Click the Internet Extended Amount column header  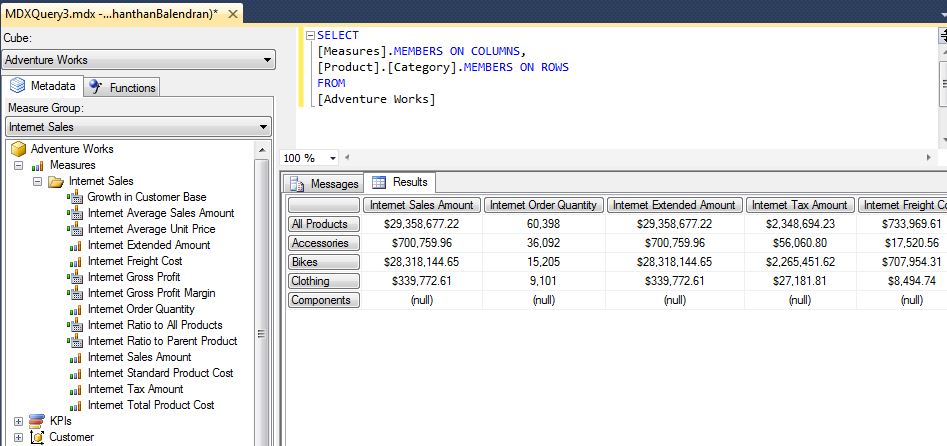pyautogui.click(x=674, y=205)
